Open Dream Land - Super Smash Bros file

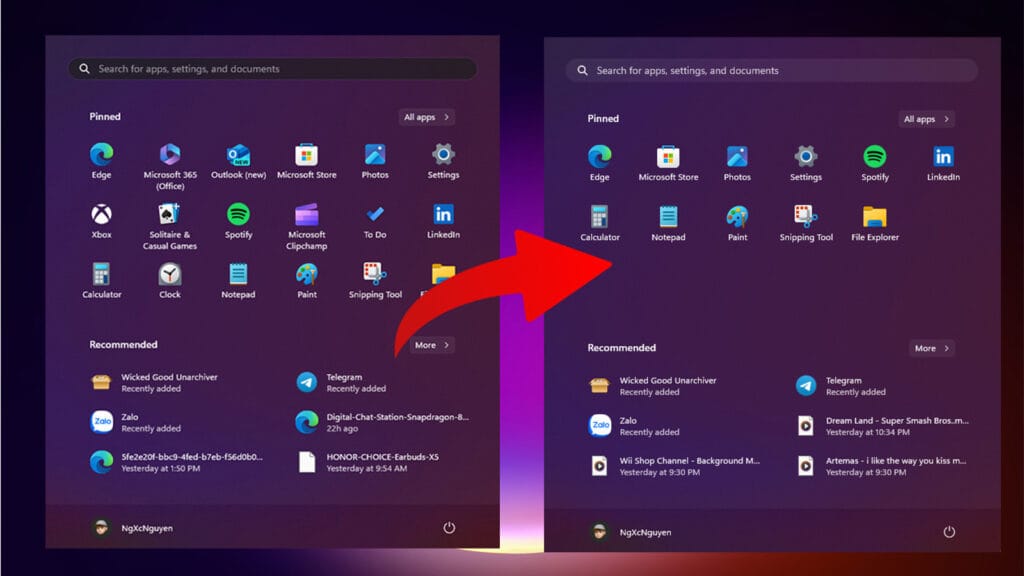[x=882, y=426]
